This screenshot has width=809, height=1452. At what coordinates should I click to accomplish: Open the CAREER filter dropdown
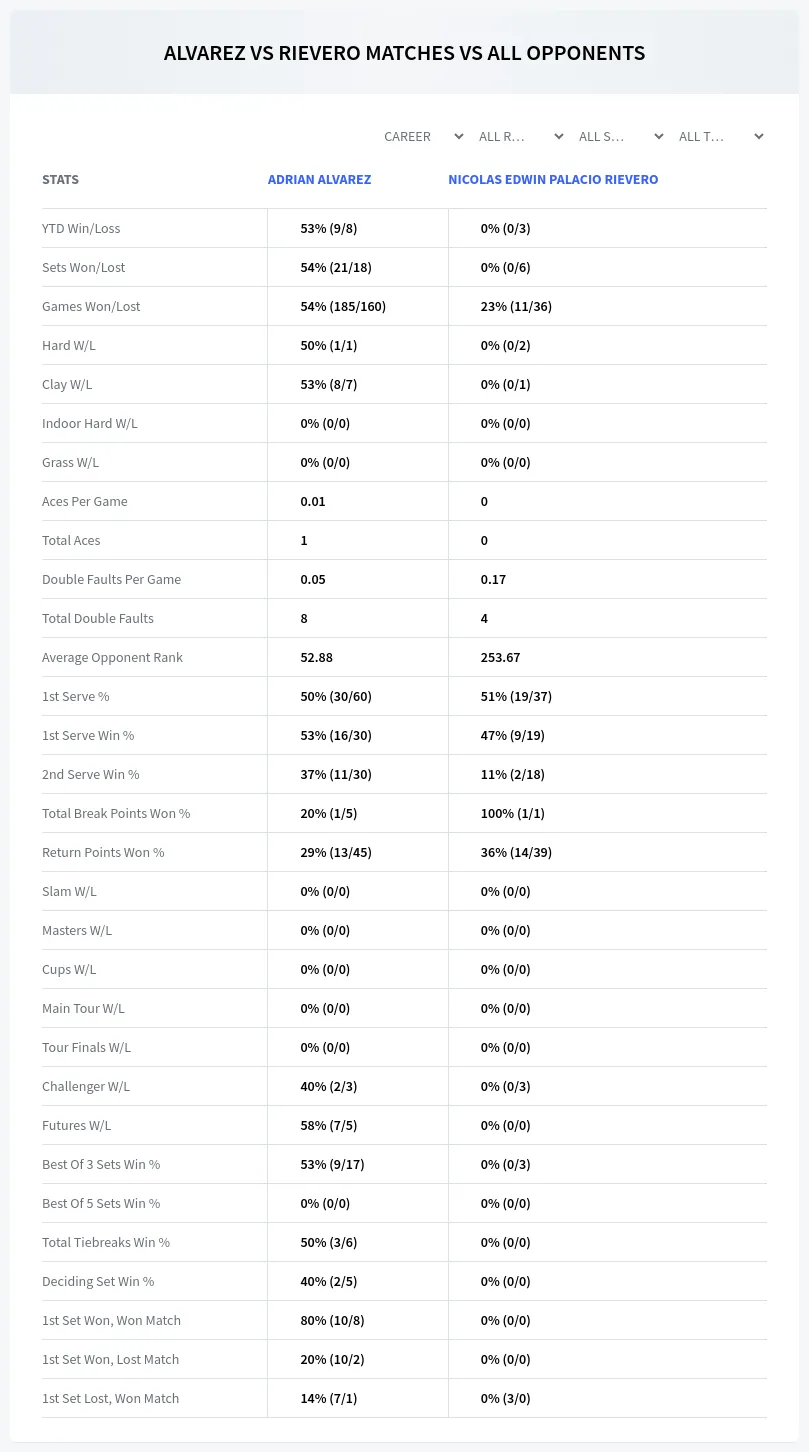pos(423,136)
